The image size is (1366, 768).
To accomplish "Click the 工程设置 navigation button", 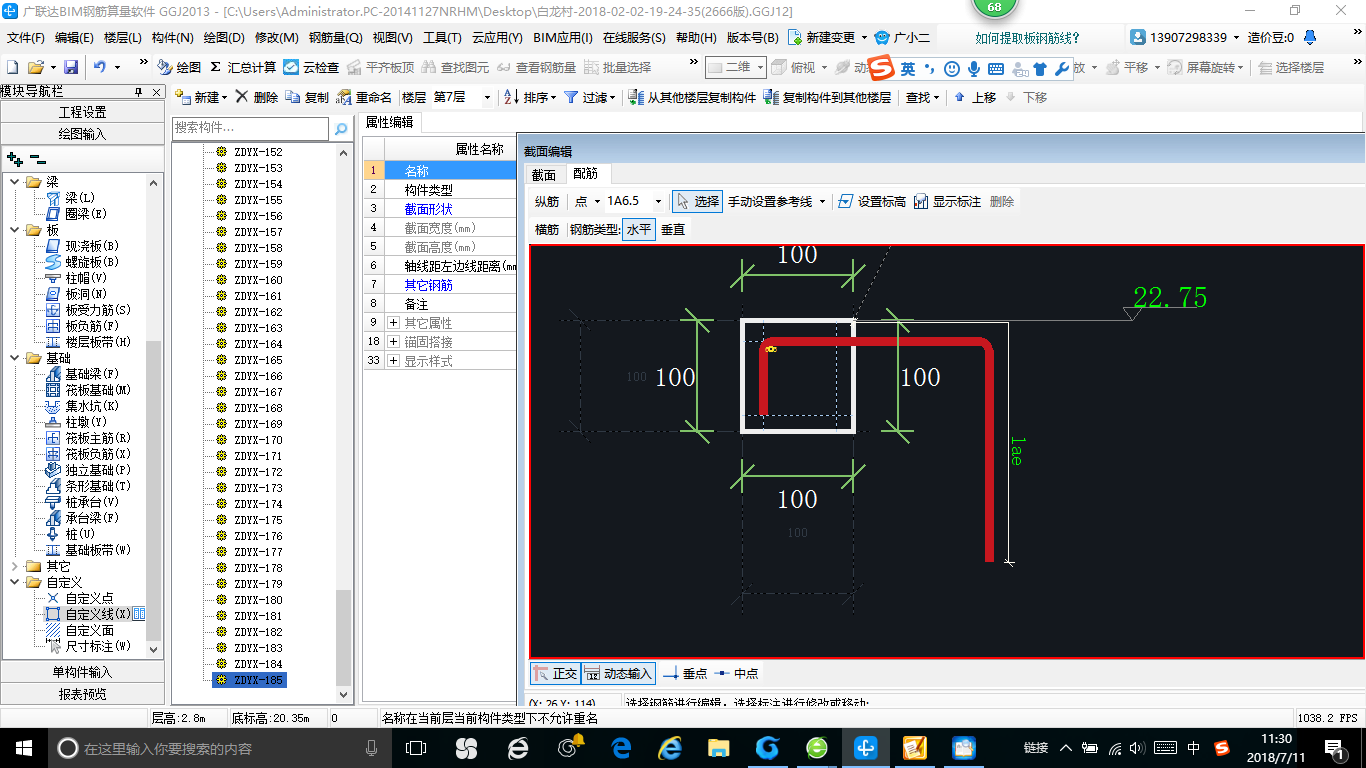I will click(82, 112).
